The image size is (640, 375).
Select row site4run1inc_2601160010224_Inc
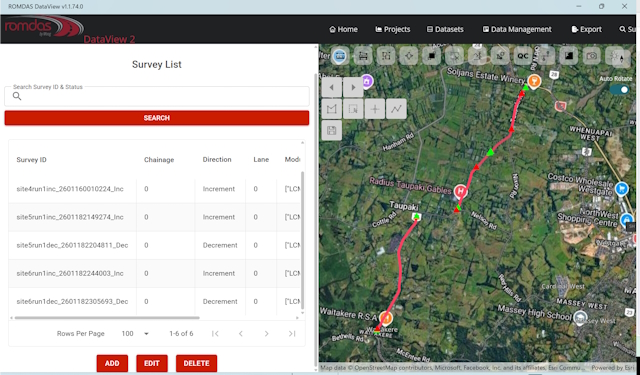pyautogui.click(x=155, y=189)
